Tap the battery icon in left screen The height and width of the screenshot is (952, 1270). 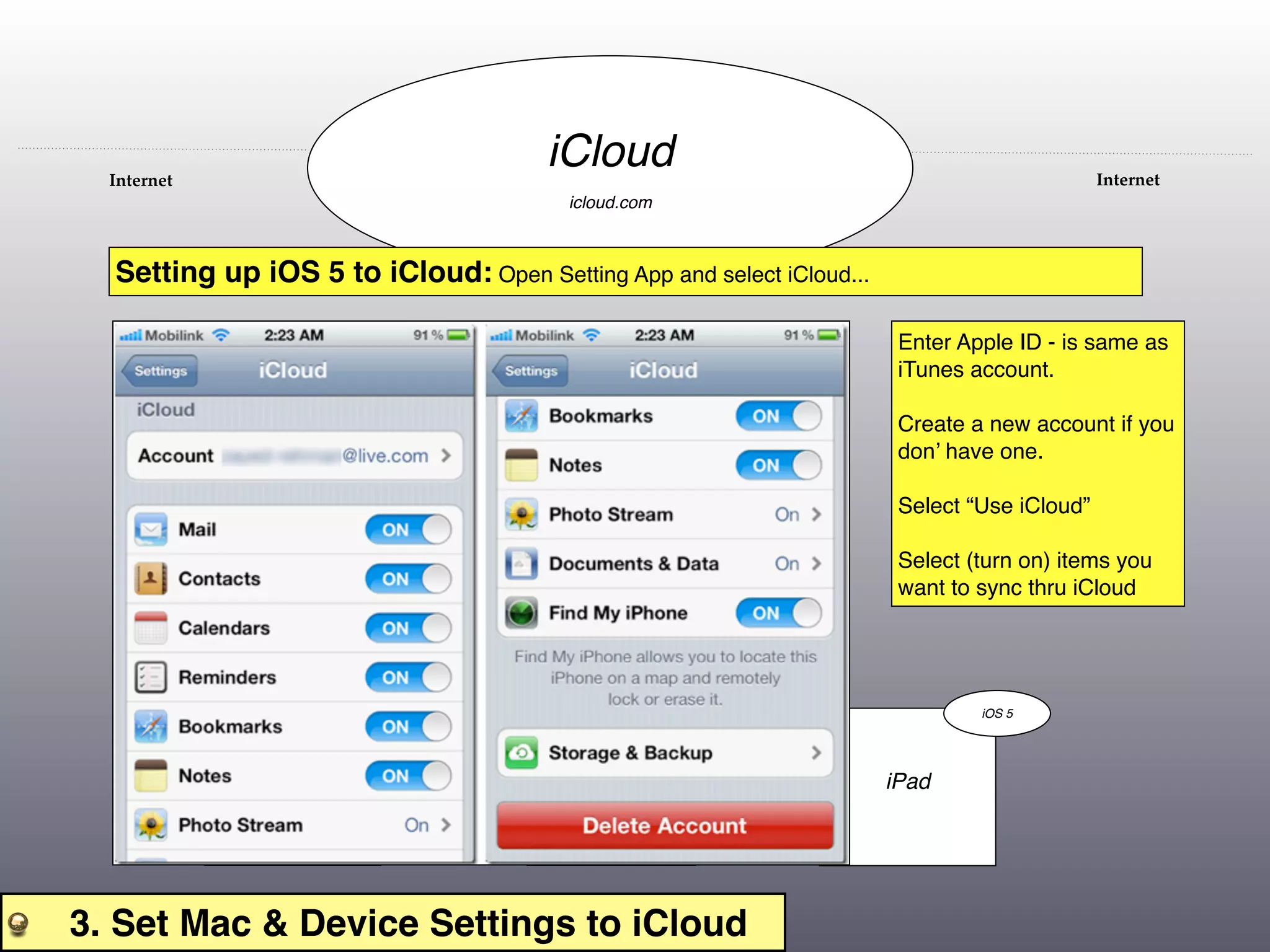click(460, 335)
